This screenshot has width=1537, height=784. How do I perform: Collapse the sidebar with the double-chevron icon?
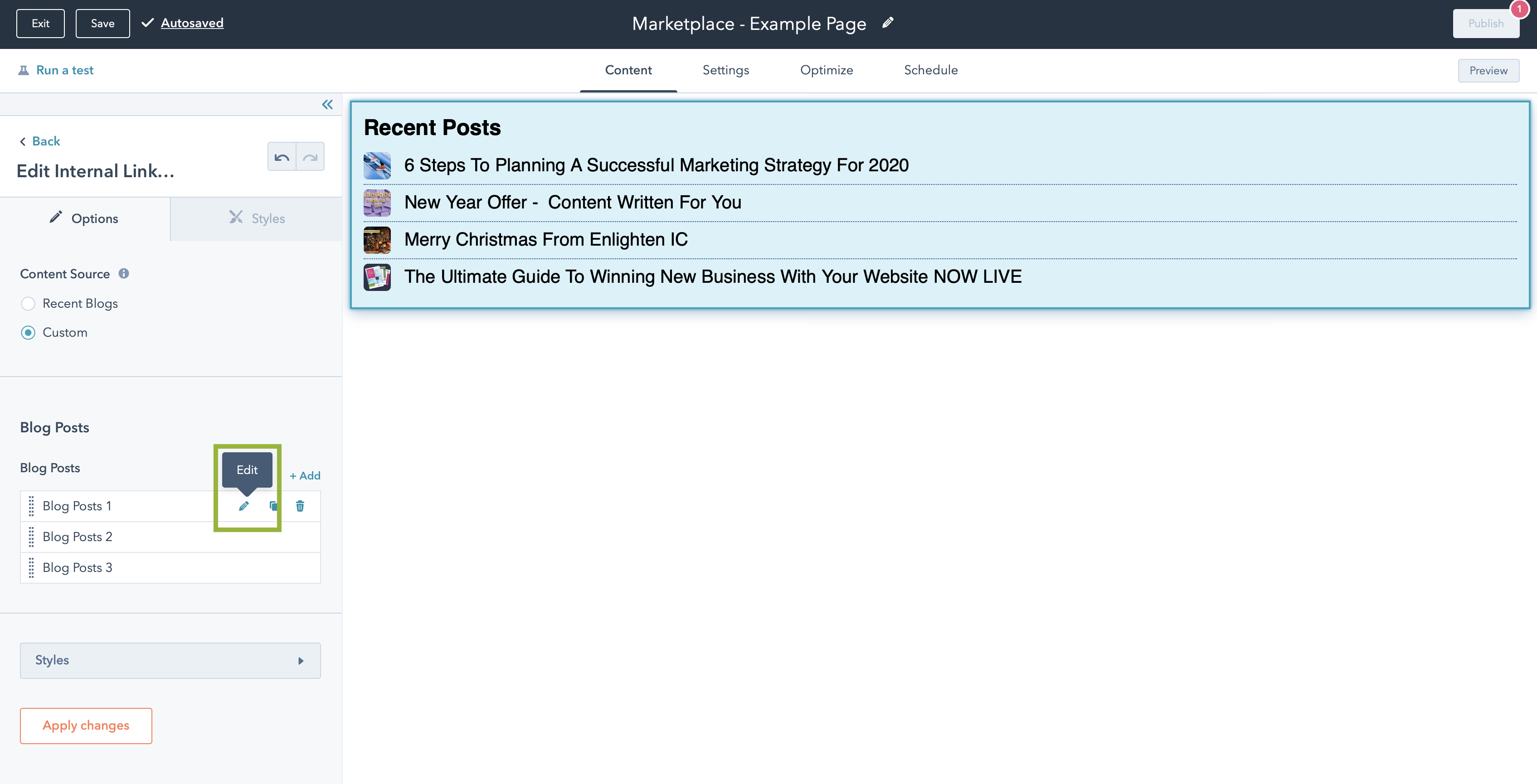pos(327,104)
